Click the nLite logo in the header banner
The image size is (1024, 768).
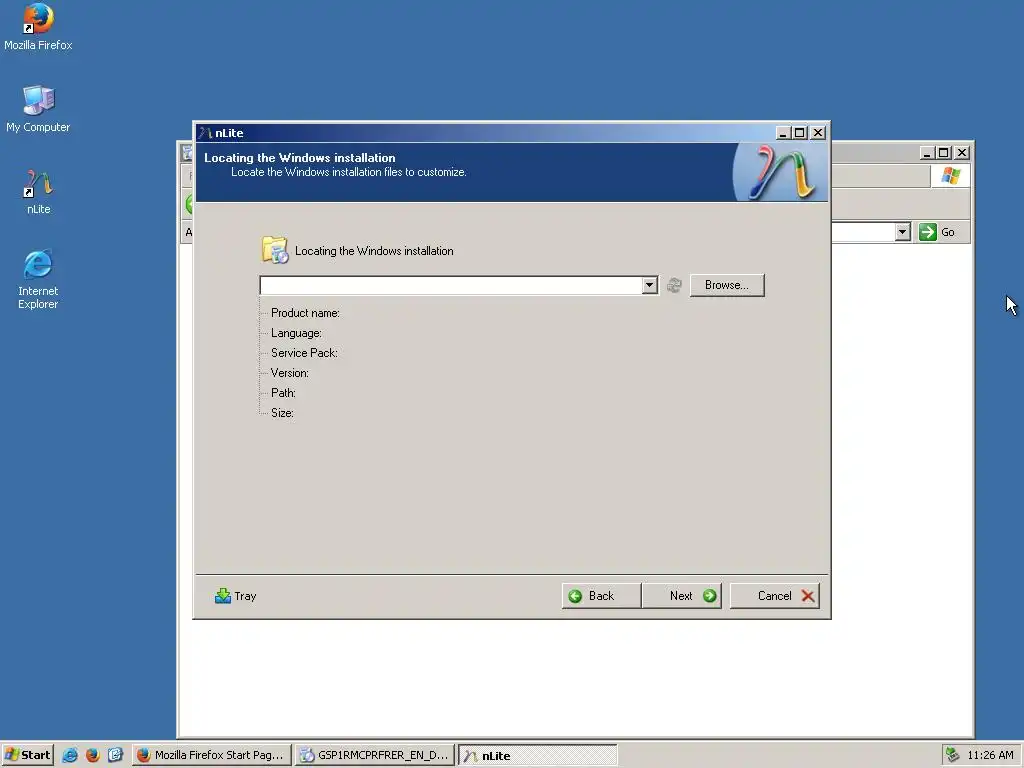pos(780,172)
